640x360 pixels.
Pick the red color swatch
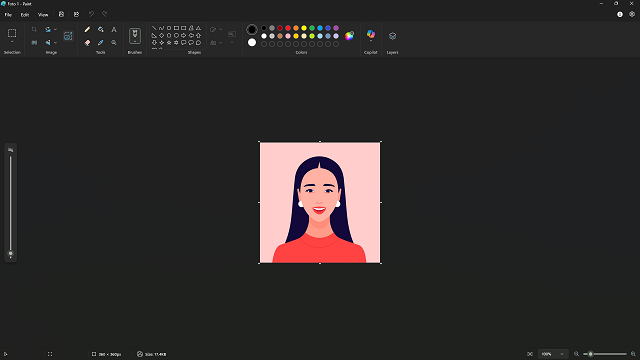point(288,28)
